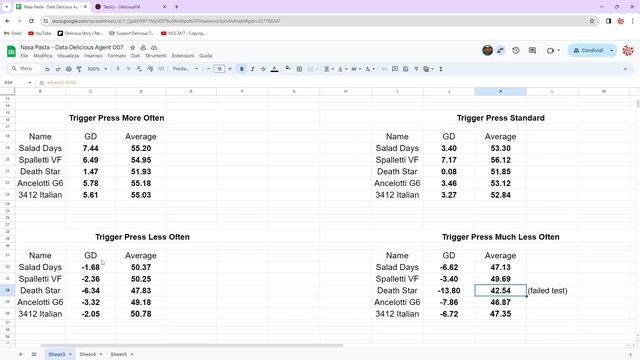Toggle strikethrough formatting
640x360 pixels.
263,69
